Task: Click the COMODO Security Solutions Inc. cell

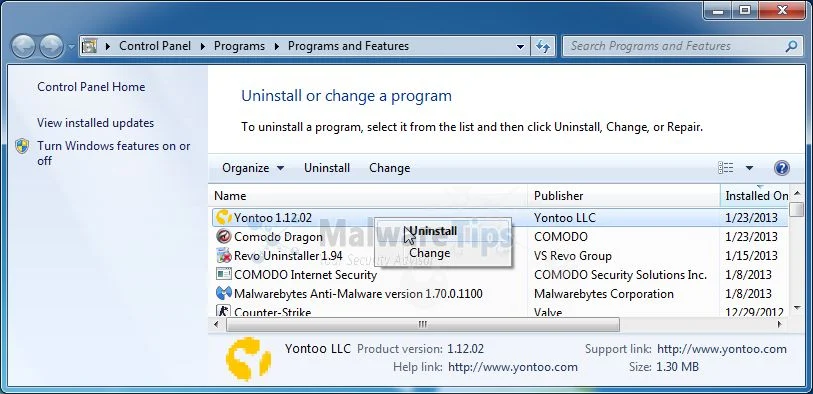Action: 620,275
